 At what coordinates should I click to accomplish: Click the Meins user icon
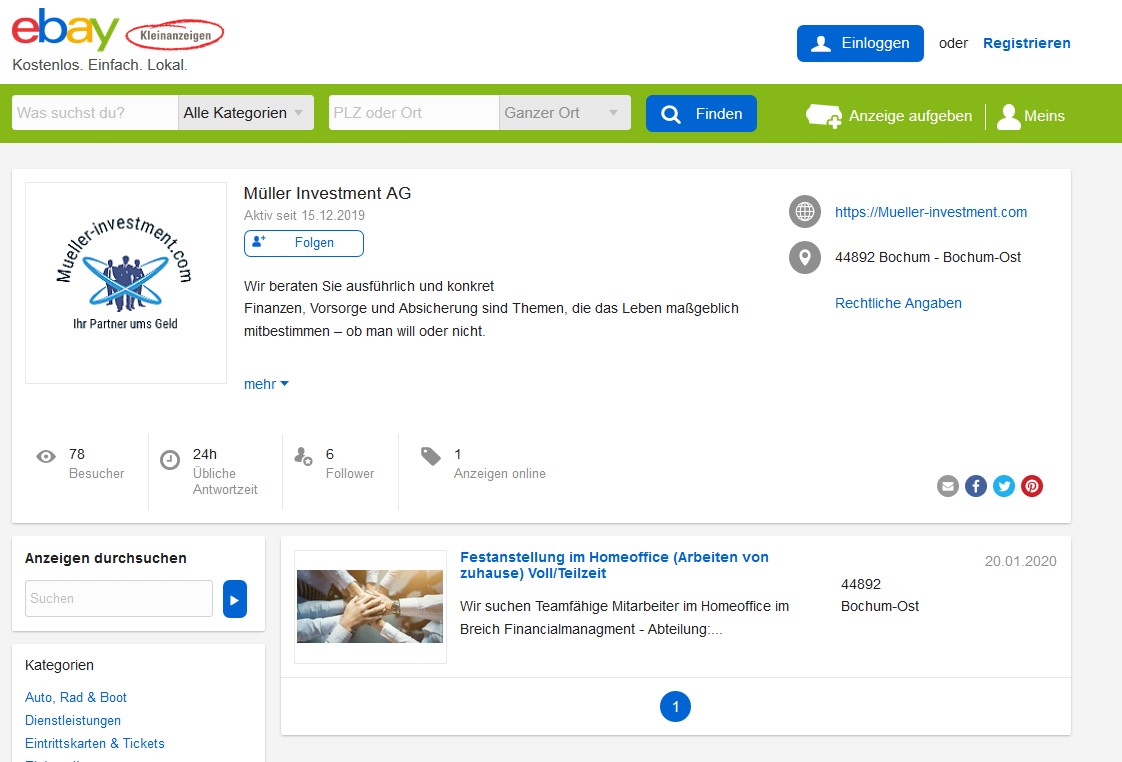point(1008,117)
